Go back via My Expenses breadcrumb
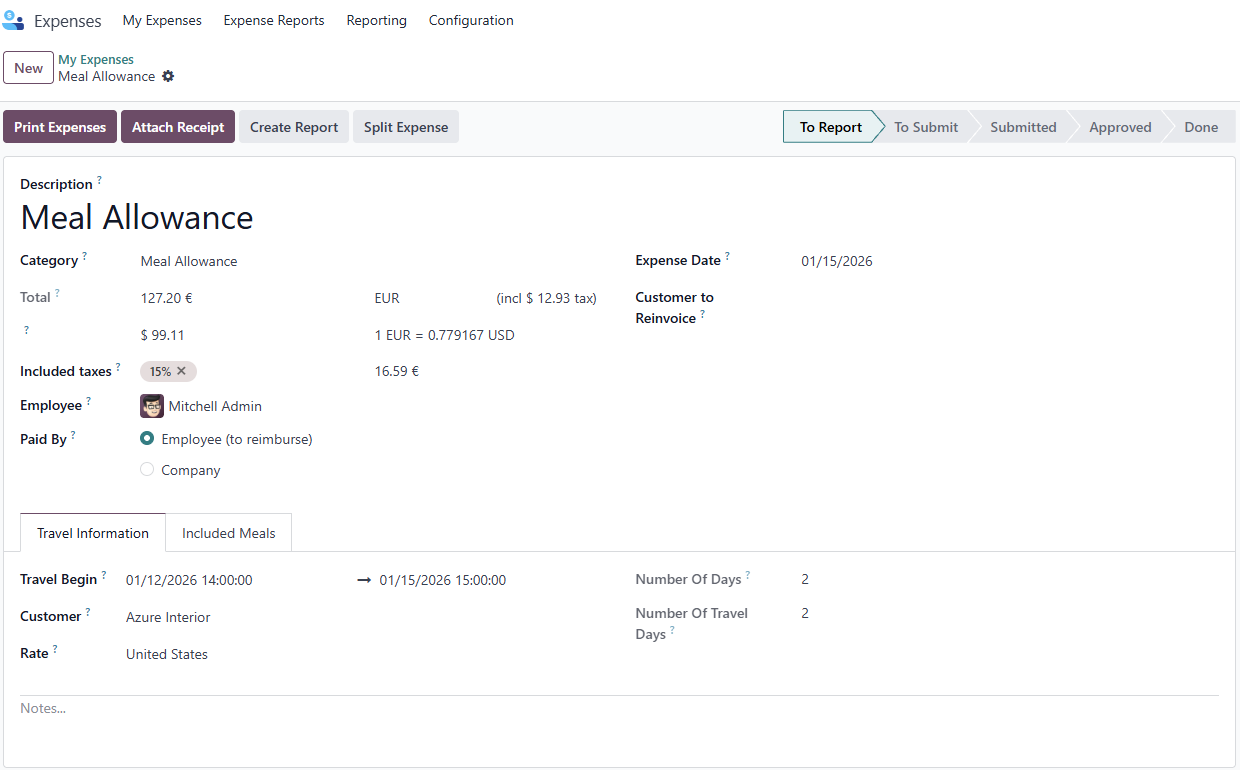Screen dimensions: 1240x770 coord(96,59)
